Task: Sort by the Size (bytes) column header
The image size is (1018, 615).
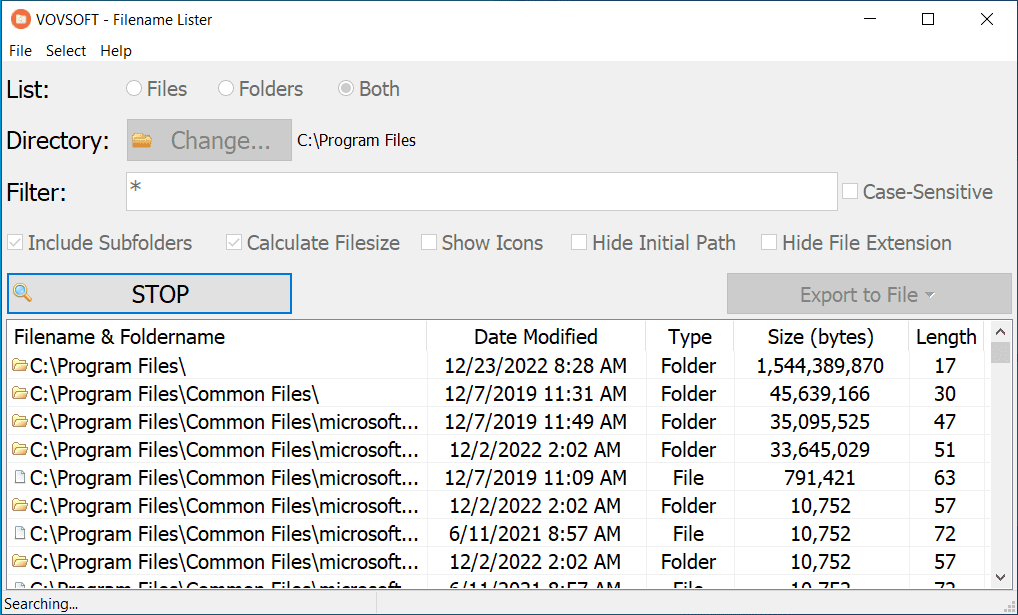Action: point(820,337)
